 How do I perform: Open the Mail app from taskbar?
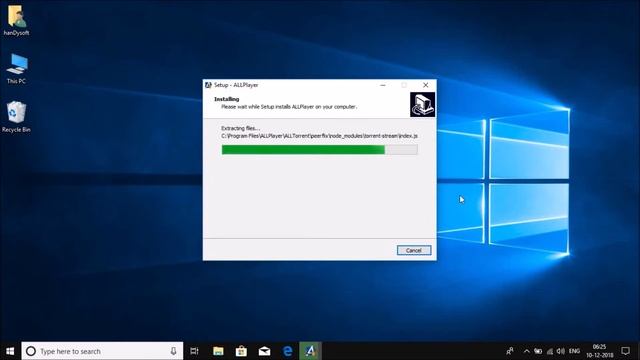click(x=264, y=351)
